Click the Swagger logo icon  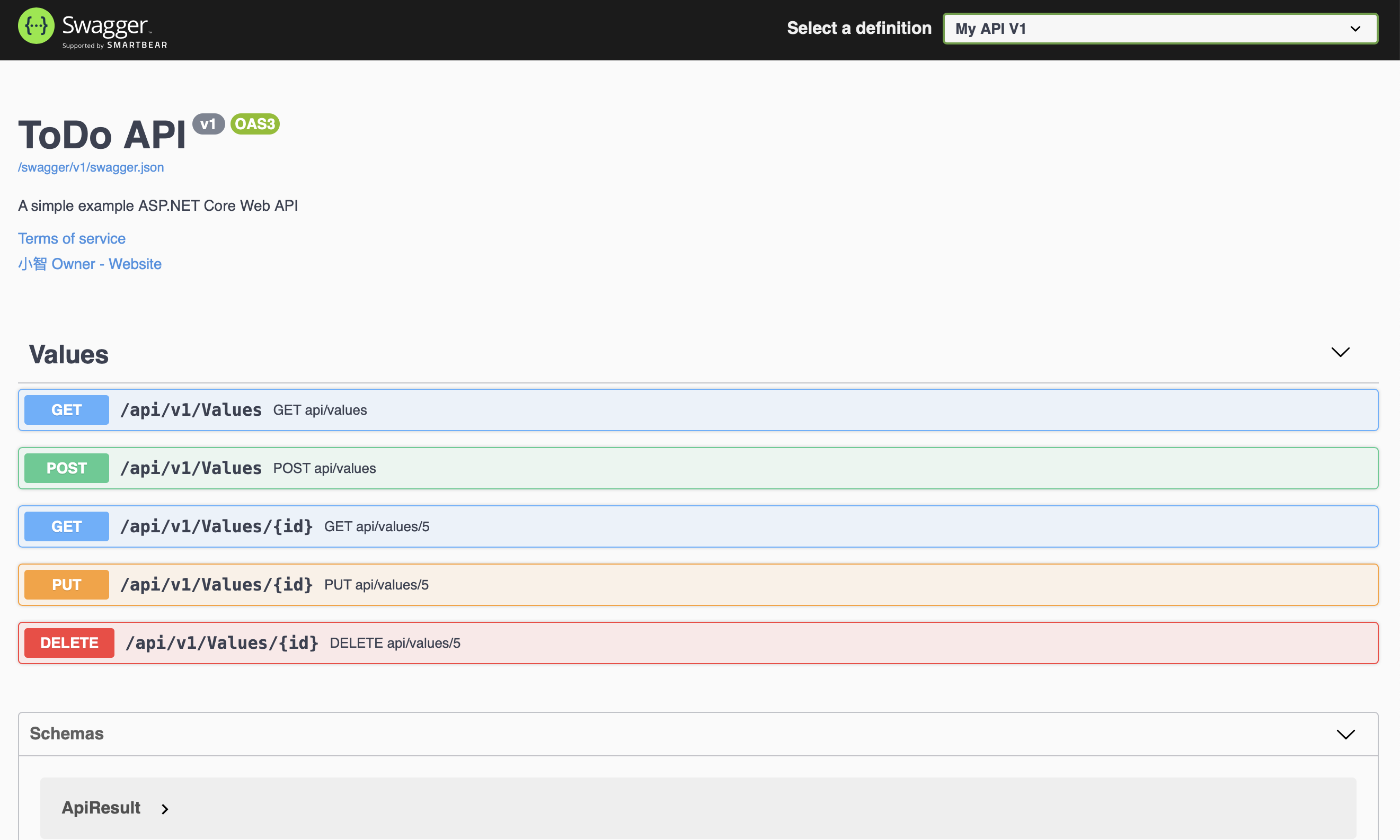[36, 26]
